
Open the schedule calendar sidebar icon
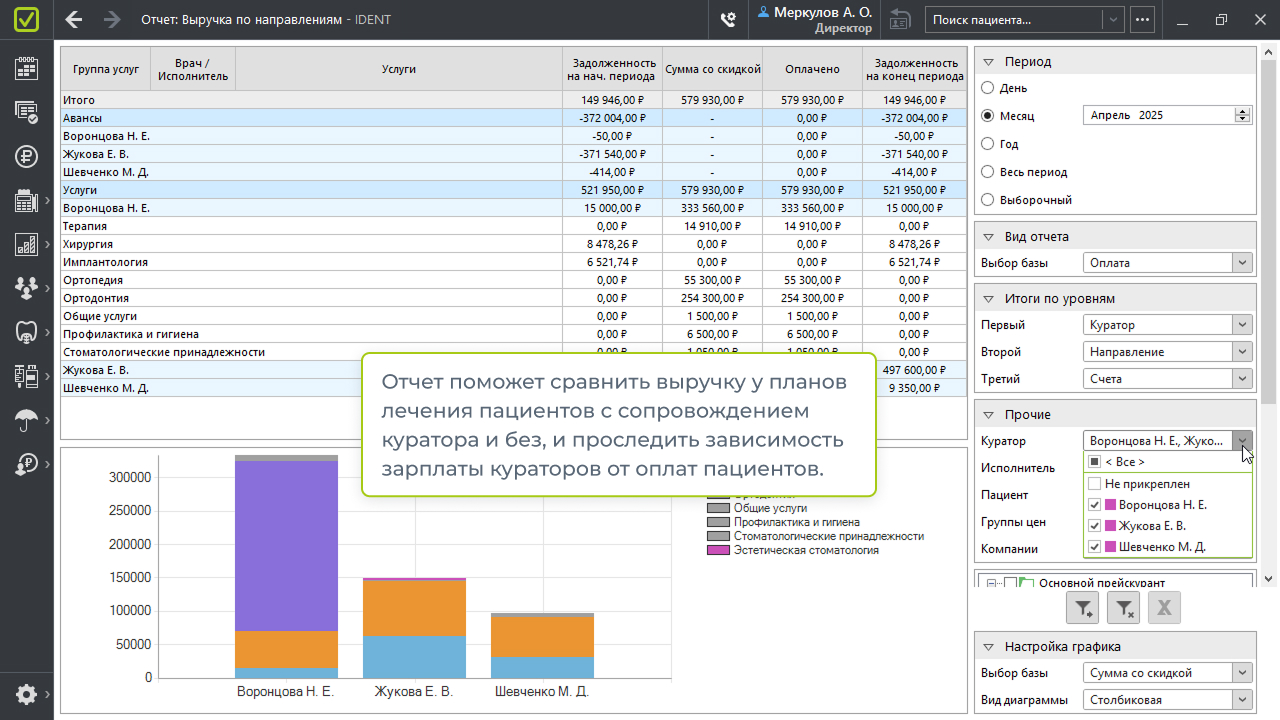tap(27, 68)
